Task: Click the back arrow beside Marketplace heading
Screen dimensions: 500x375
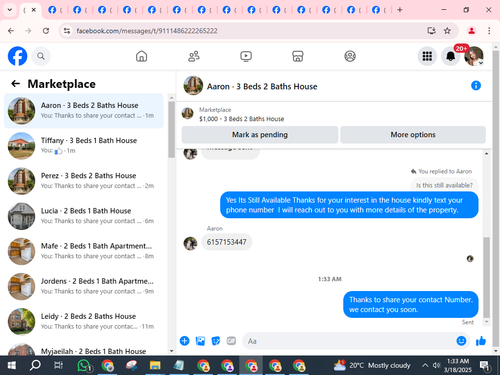Action: 15,84
